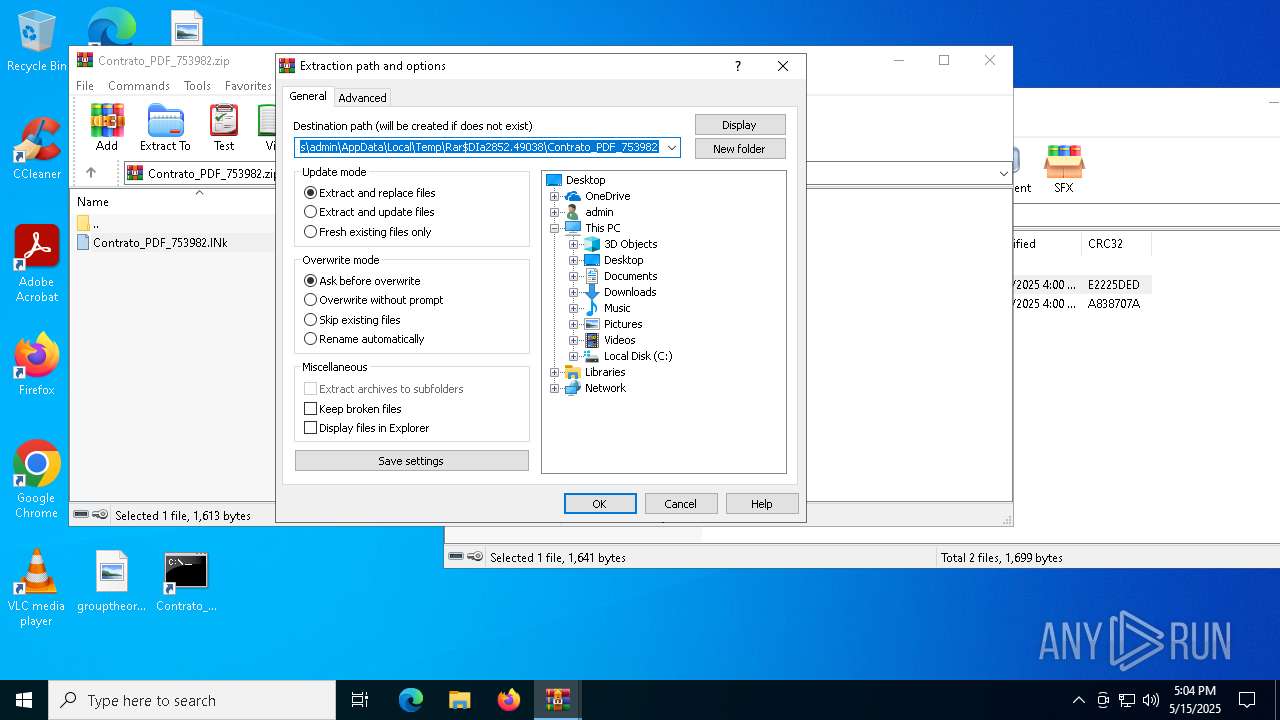The image size is (1280, 720).
Task: Click the taskbar search box
Action: click(x=192, y=700)
